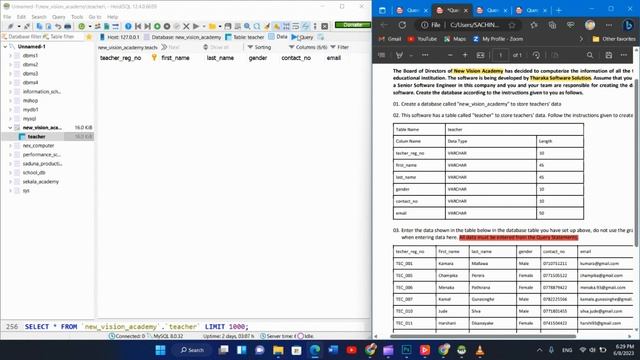
Task: Click the green Refresh icon in HeidiSQL toolbar
Action: (x=82, y=26)
